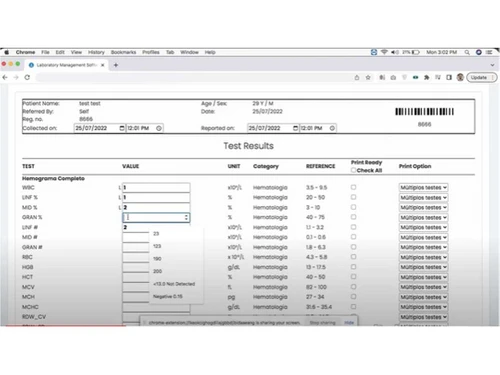
Task: Tick Print Ready checkbox for MID %
Action: coord(353,207)
